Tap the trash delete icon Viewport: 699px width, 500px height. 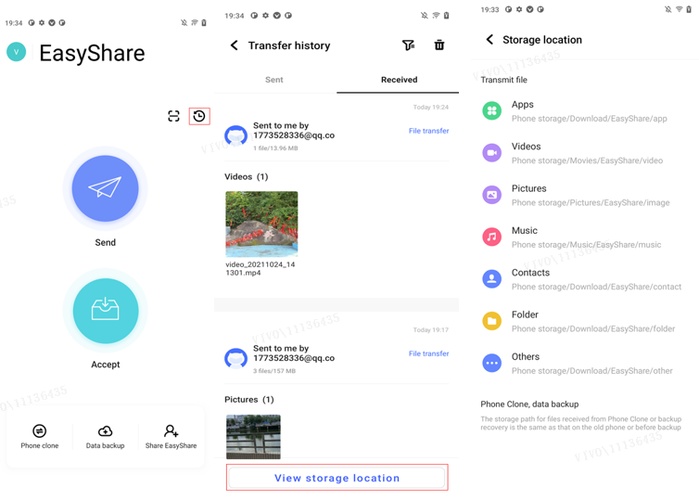439,45
